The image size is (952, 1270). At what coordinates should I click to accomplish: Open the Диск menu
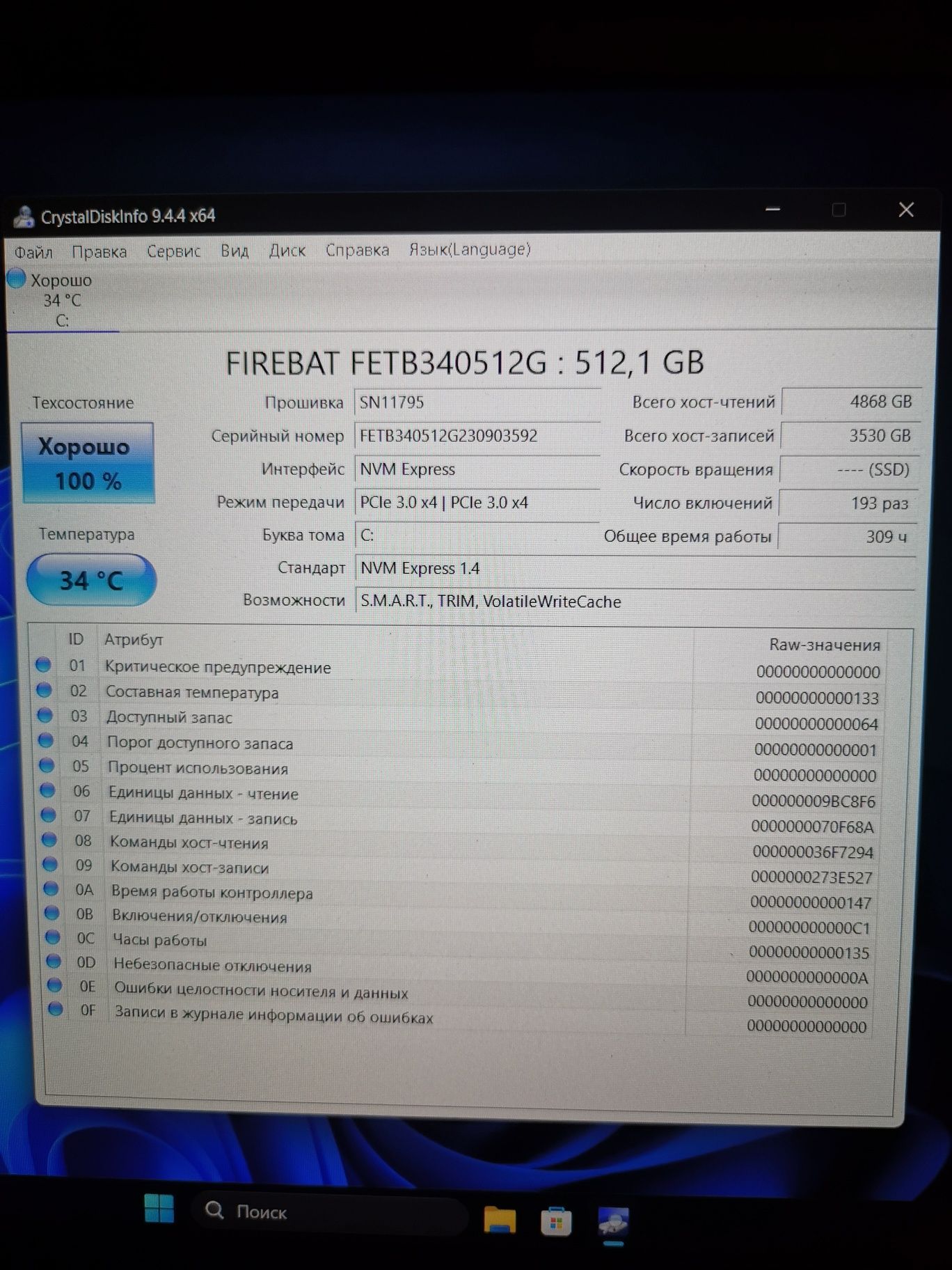pos(287,250)
